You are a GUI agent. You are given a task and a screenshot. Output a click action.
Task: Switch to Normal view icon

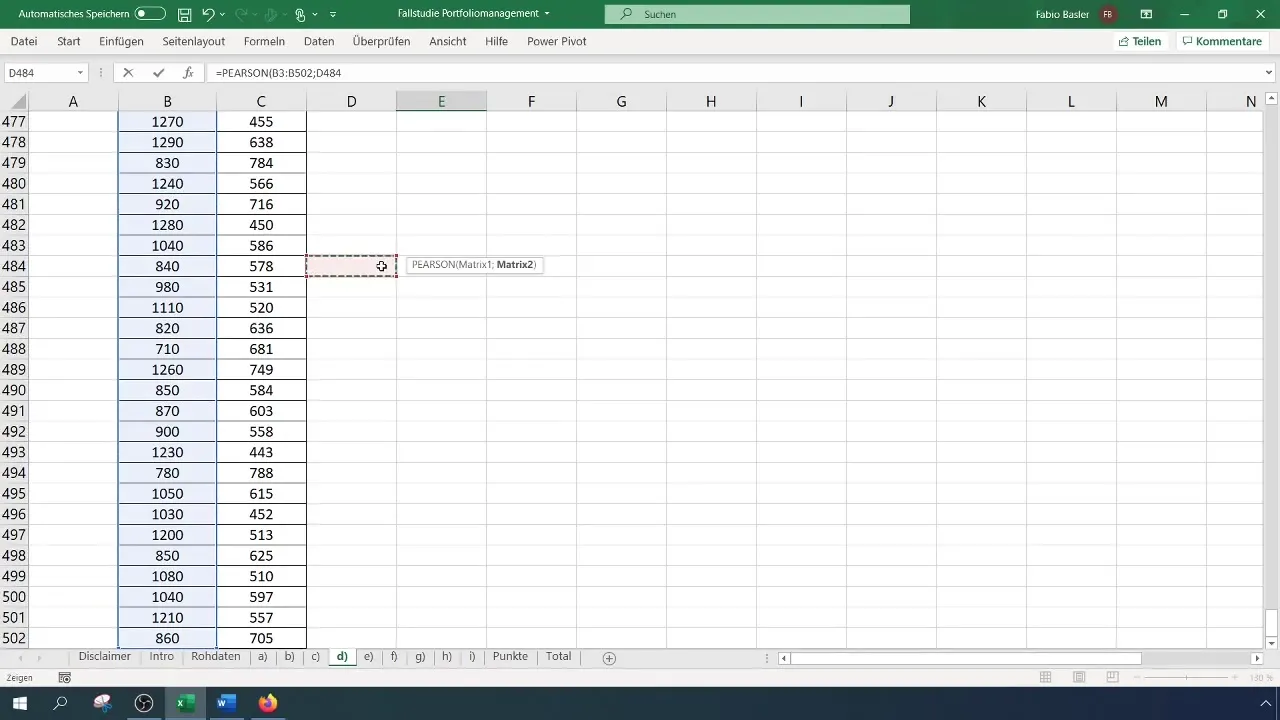(1046, 677)
